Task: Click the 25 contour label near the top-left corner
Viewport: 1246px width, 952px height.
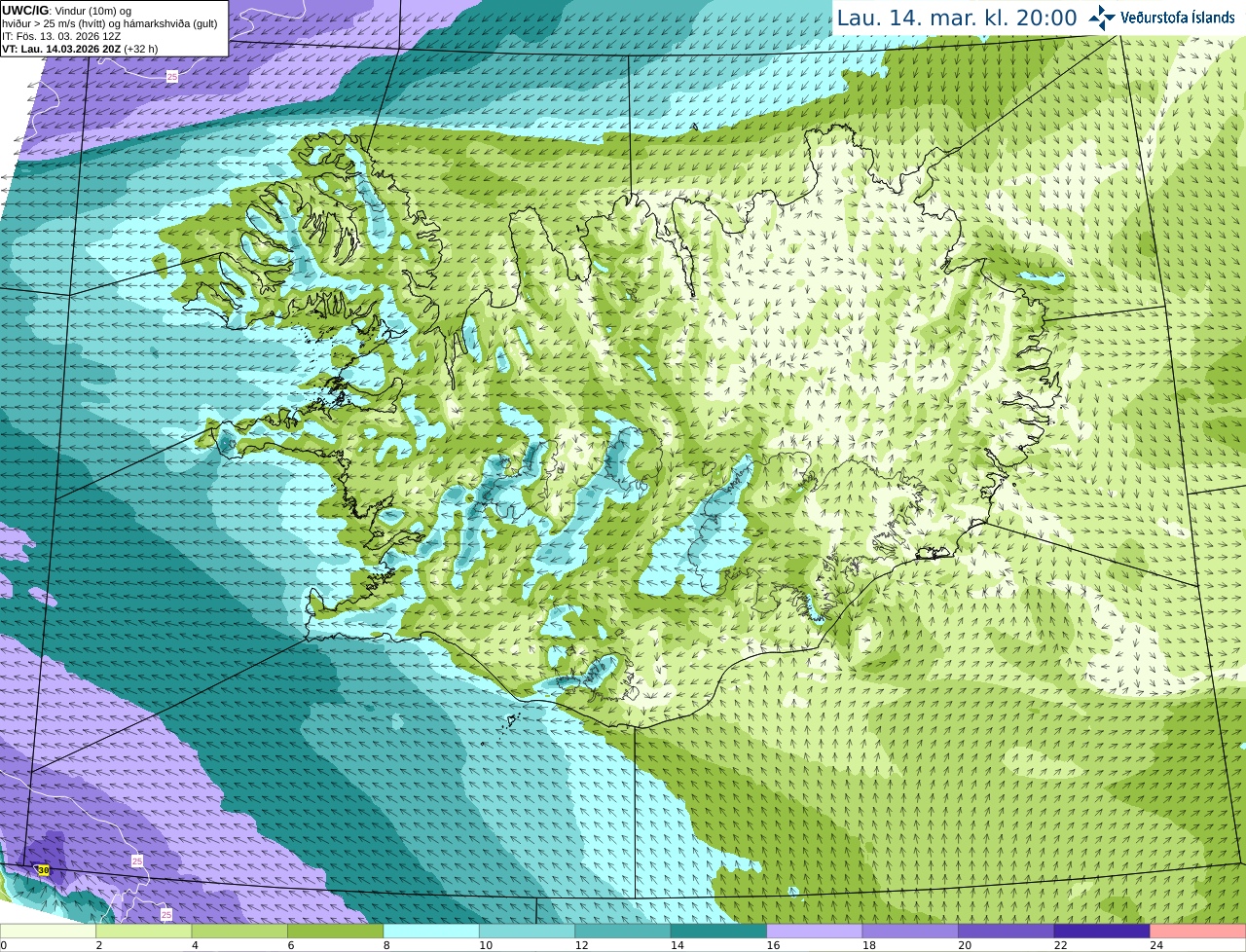Action: click(172, 76)
